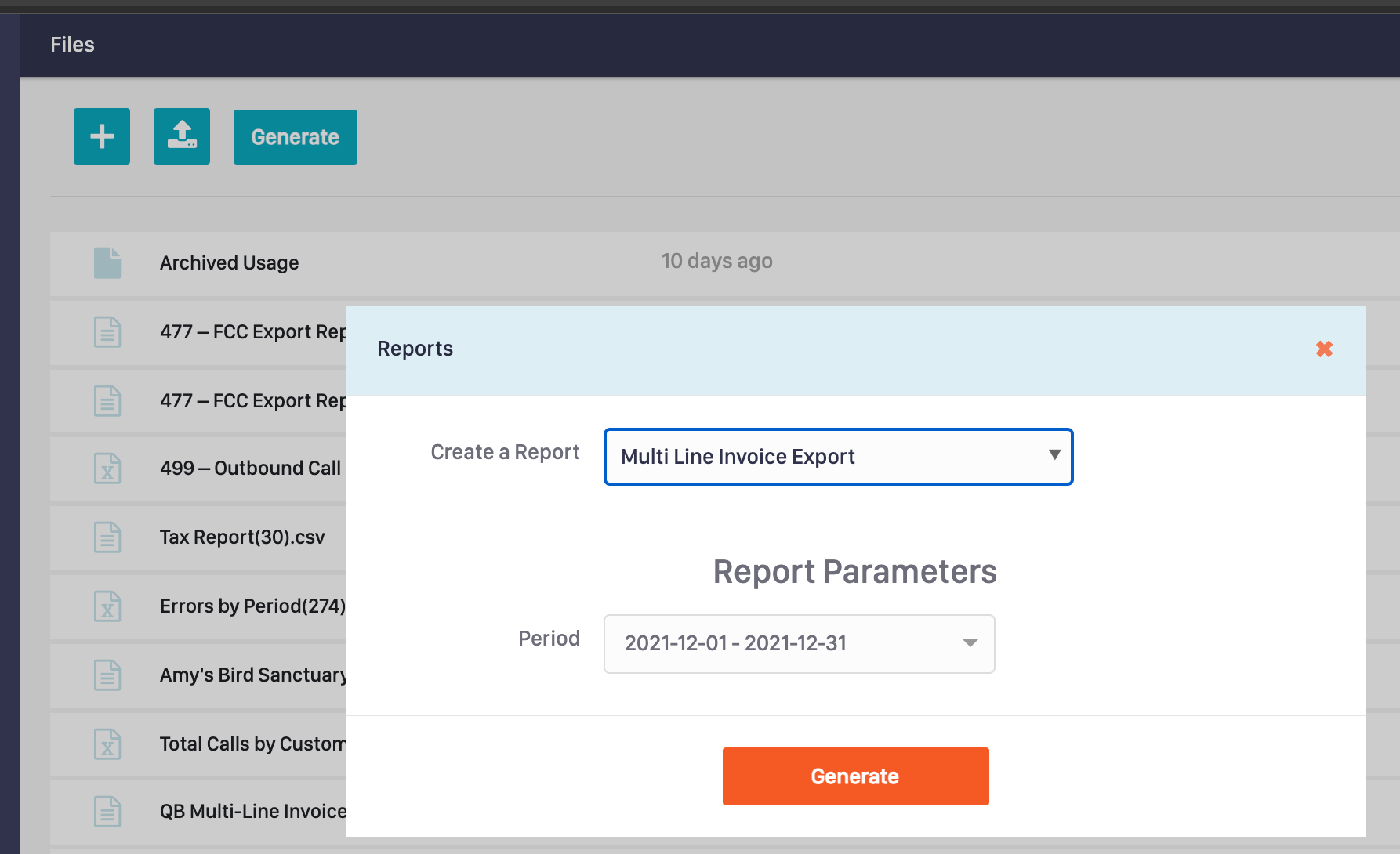
Task: Click the plus icon to add a file
Action: 101,136
